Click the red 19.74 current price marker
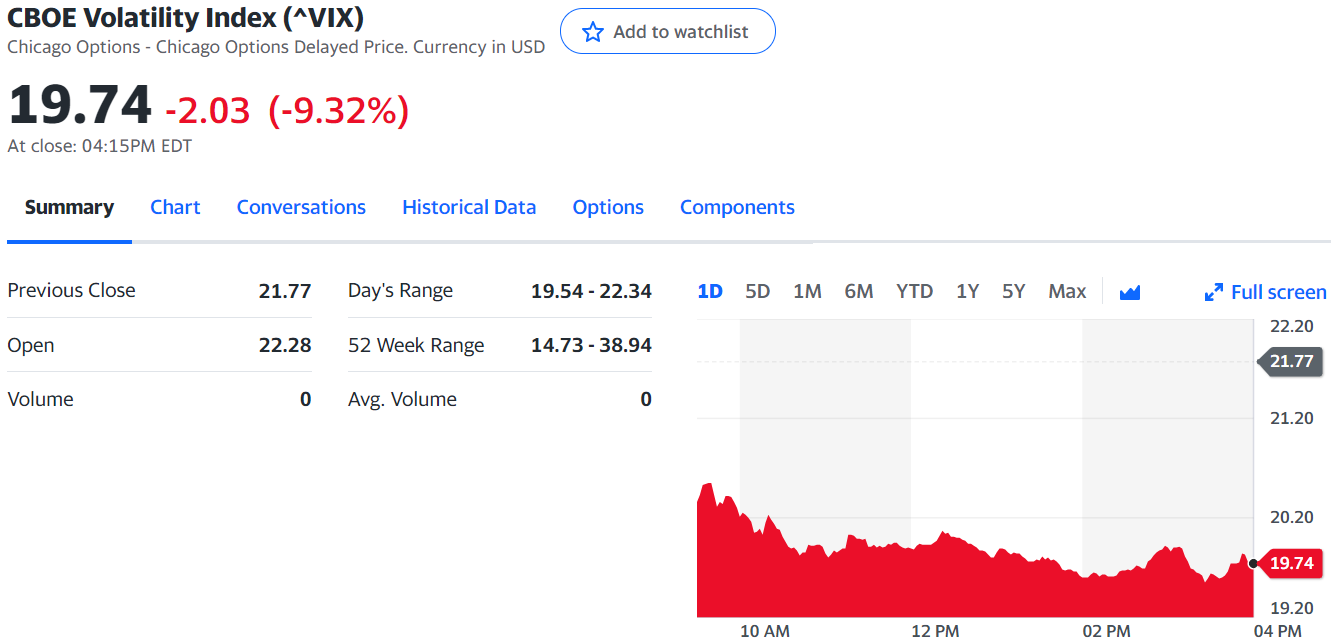The height and width of the screenshot is (640, 1331). coord(1289,563)
